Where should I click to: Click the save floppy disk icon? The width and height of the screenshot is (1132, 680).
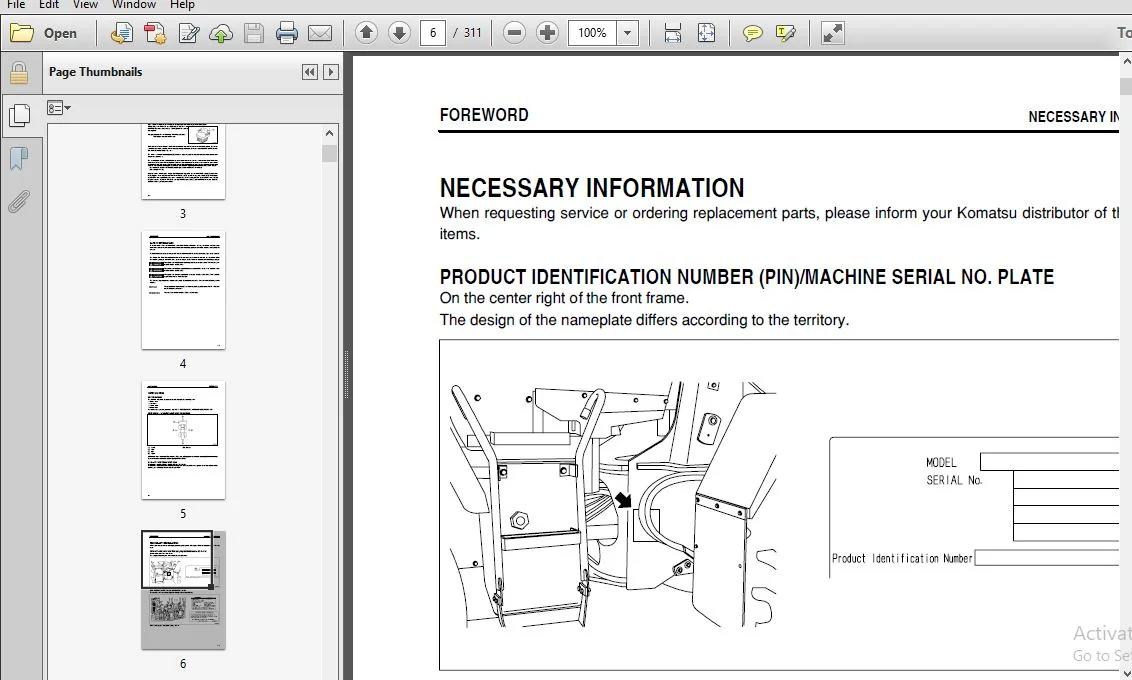[253, 33]
